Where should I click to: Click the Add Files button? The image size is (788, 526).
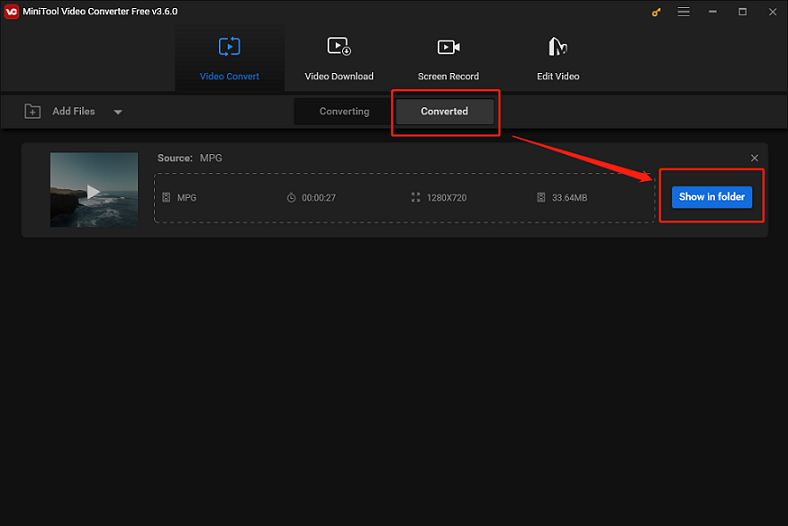pos(73,112)
